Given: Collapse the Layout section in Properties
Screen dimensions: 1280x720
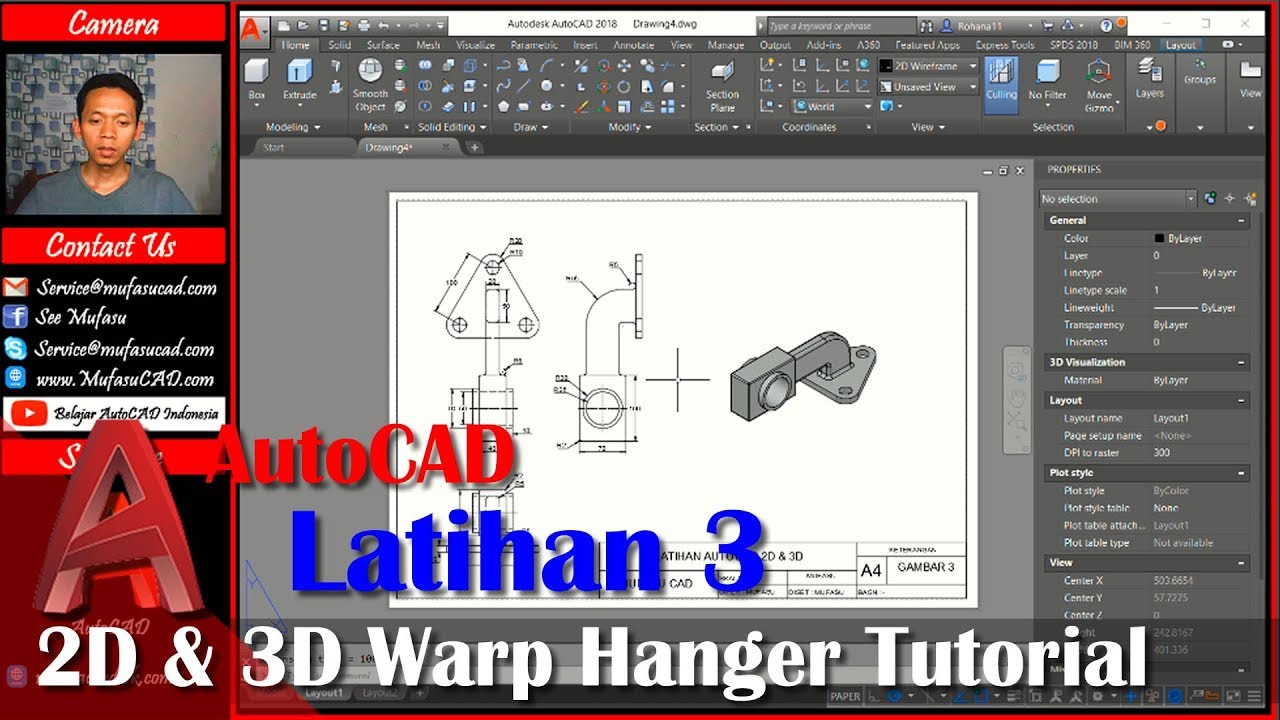Looking at the screenshot, I should (x=1241, y=400).
